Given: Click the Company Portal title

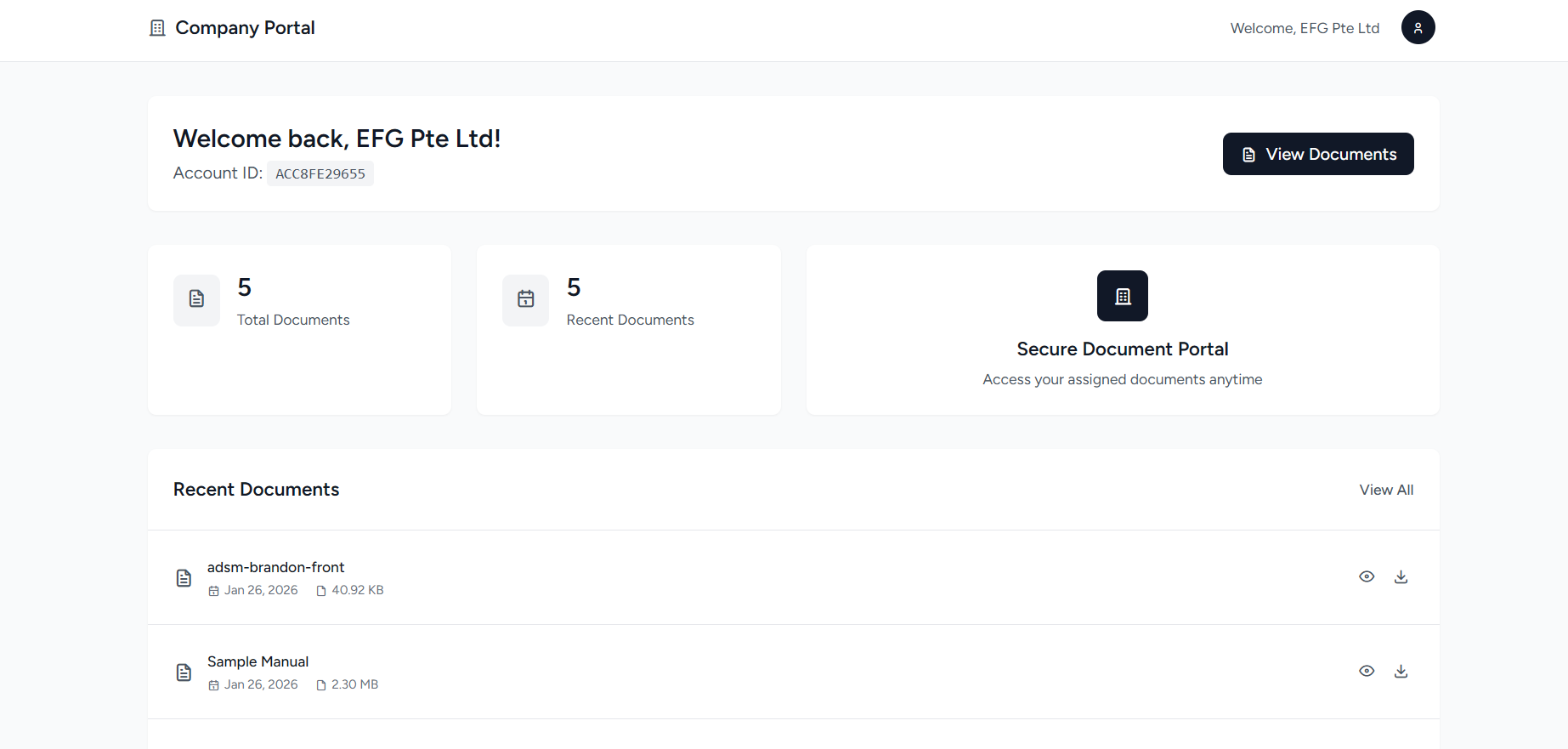Looking at the screenshot, I should coord(245,28).
